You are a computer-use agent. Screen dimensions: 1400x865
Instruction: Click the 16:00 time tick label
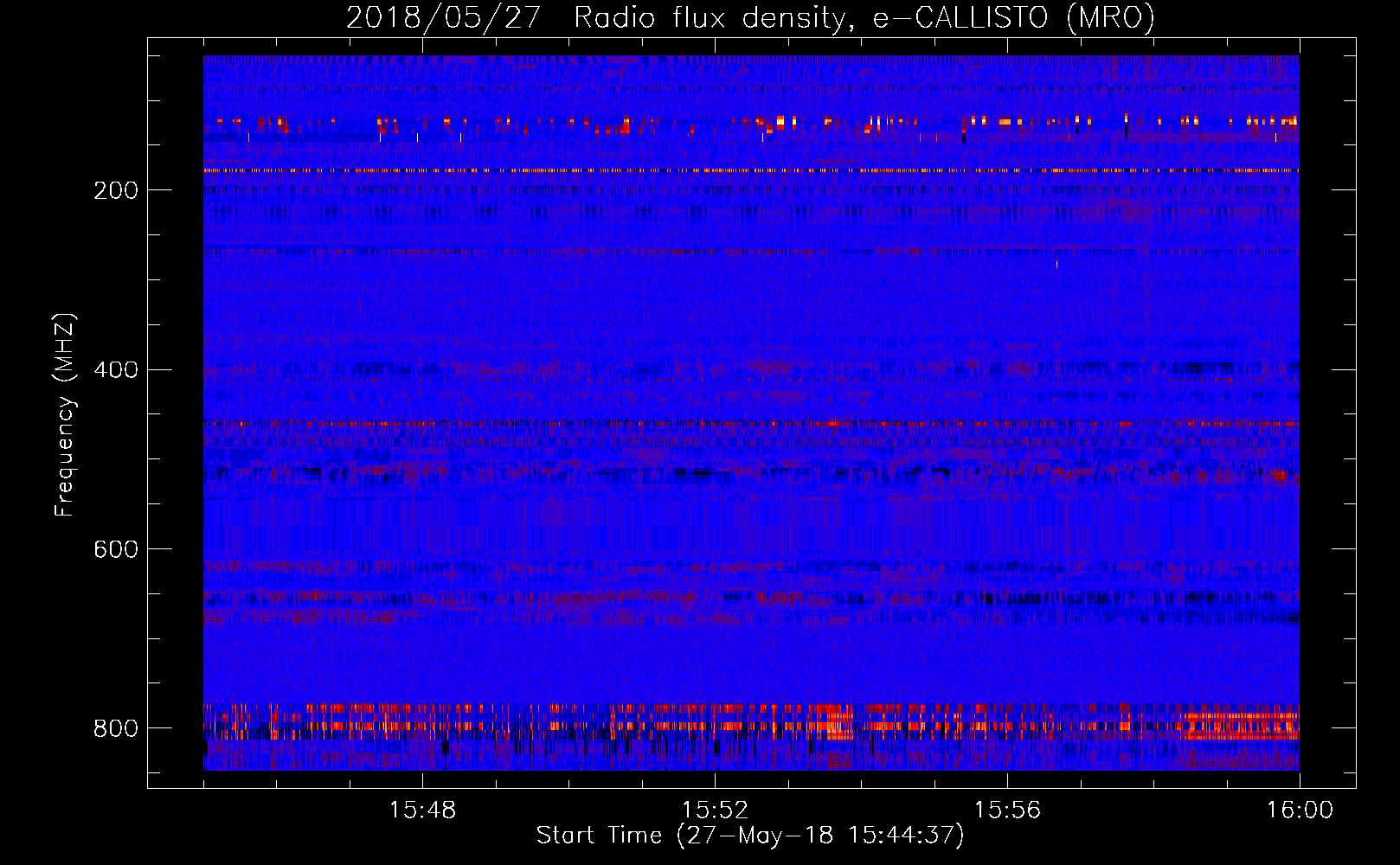(x=1300, y=811)
